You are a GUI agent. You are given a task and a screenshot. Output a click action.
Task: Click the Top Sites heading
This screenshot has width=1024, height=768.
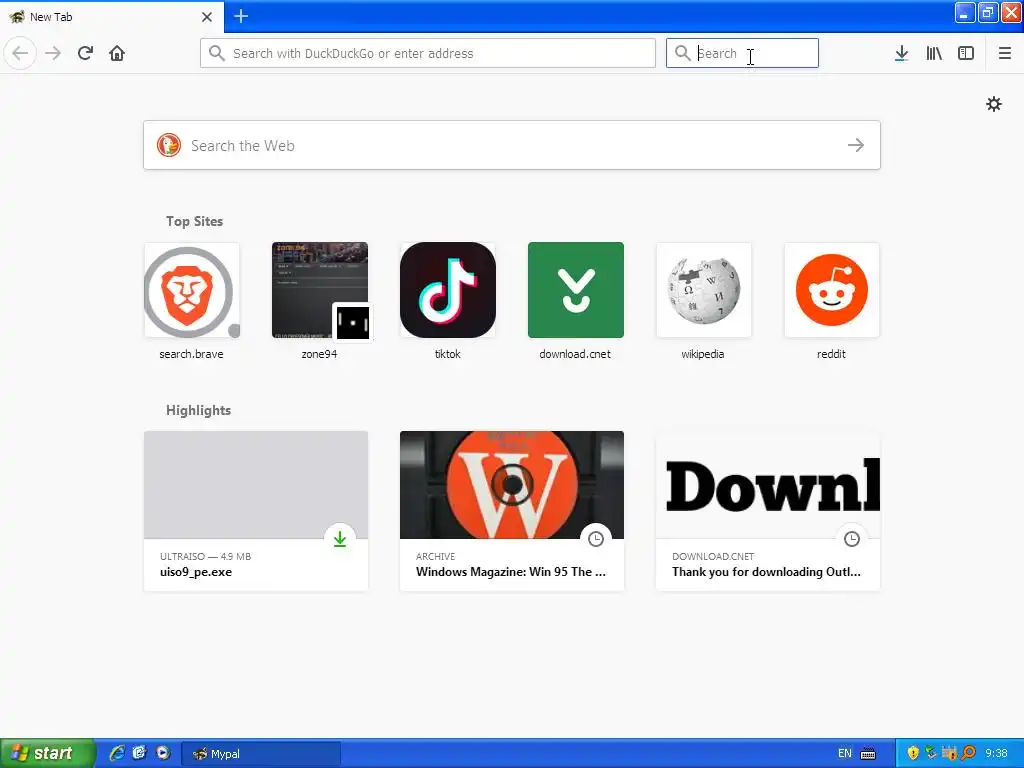pos(194,221)
